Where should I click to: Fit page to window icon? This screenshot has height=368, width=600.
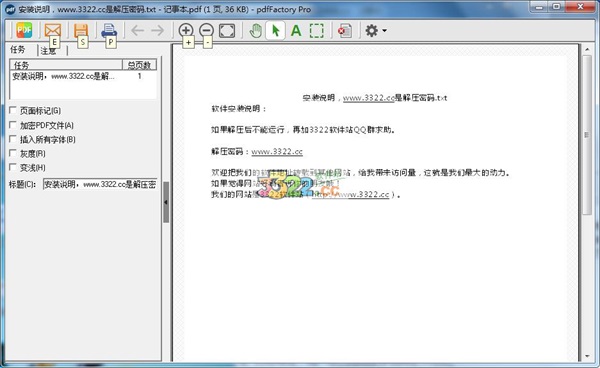click(x=227, y=31)
